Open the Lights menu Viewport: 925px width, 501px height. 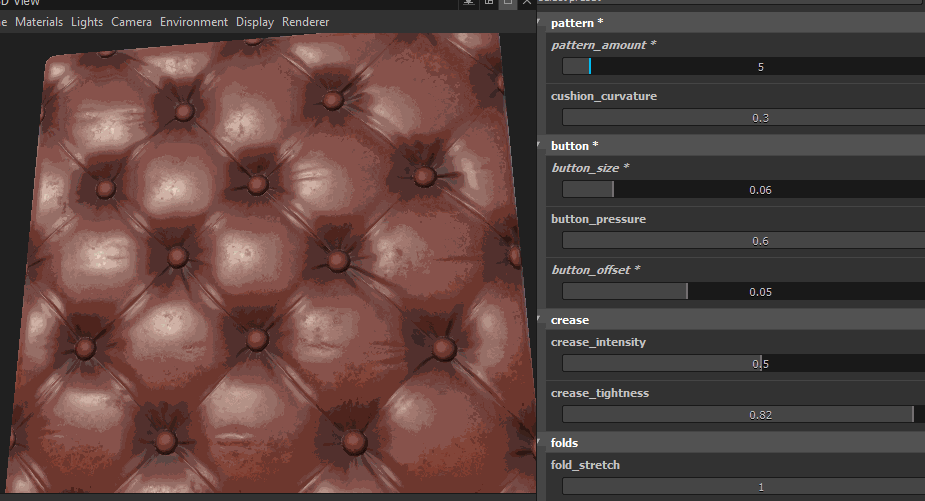point(87,22)
